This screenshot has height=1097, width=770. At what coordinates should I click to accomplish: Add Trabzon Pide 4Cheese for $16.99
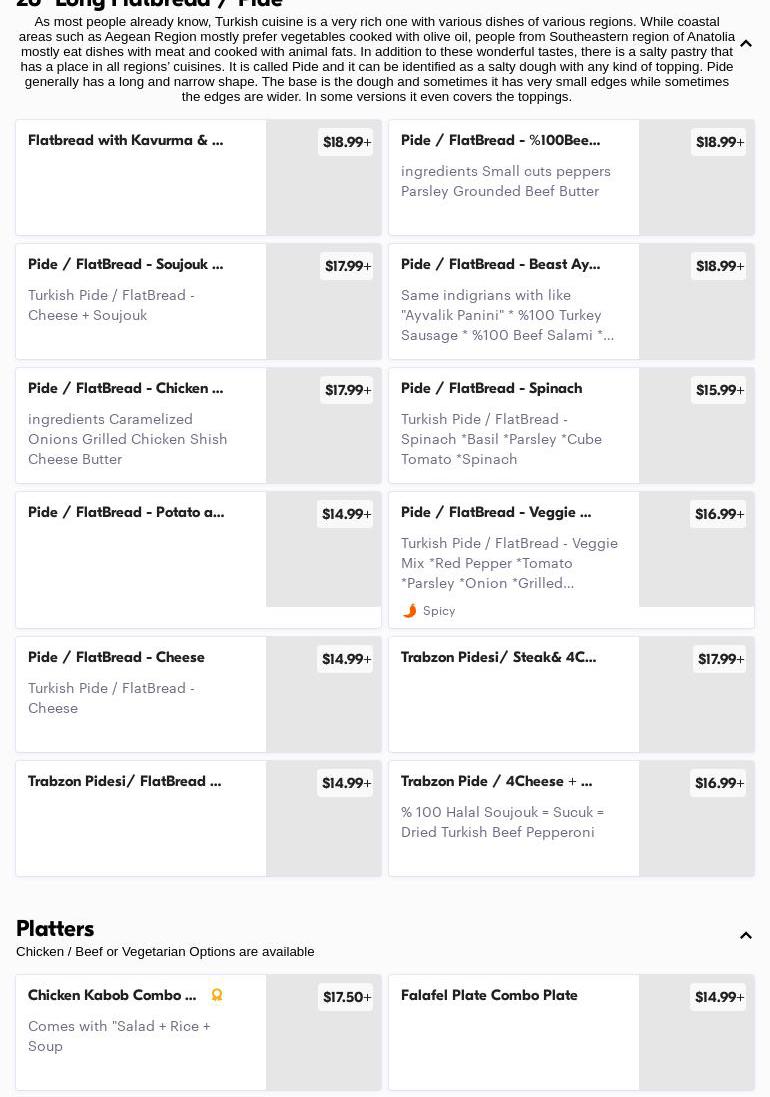719,783
